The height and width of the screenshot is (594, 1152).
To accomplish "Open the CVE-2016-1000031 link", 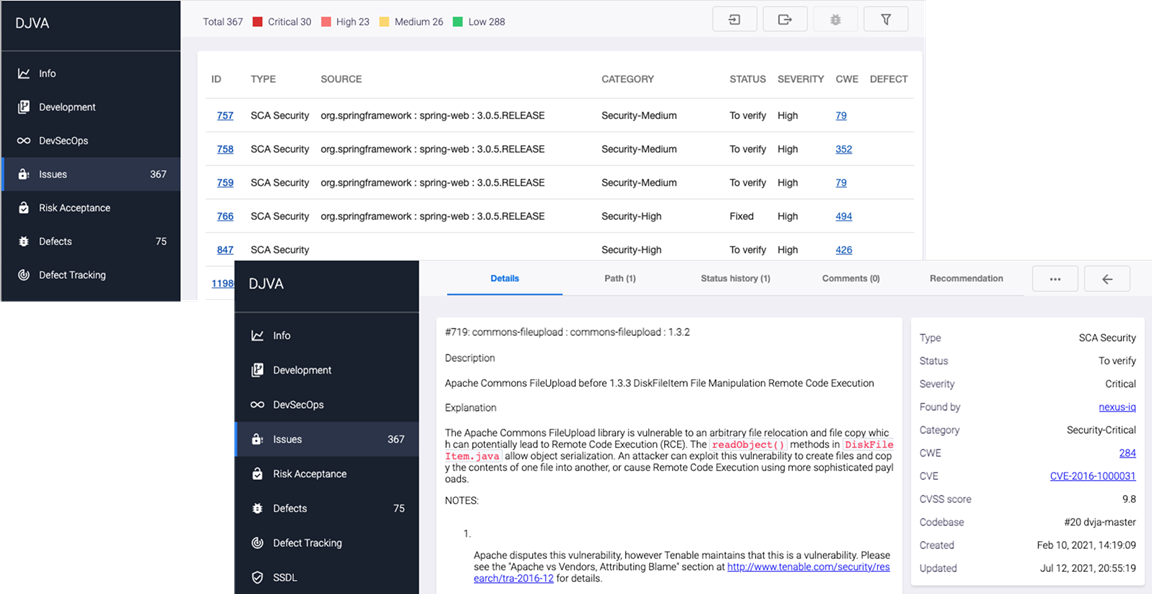I will (1092, 476).
